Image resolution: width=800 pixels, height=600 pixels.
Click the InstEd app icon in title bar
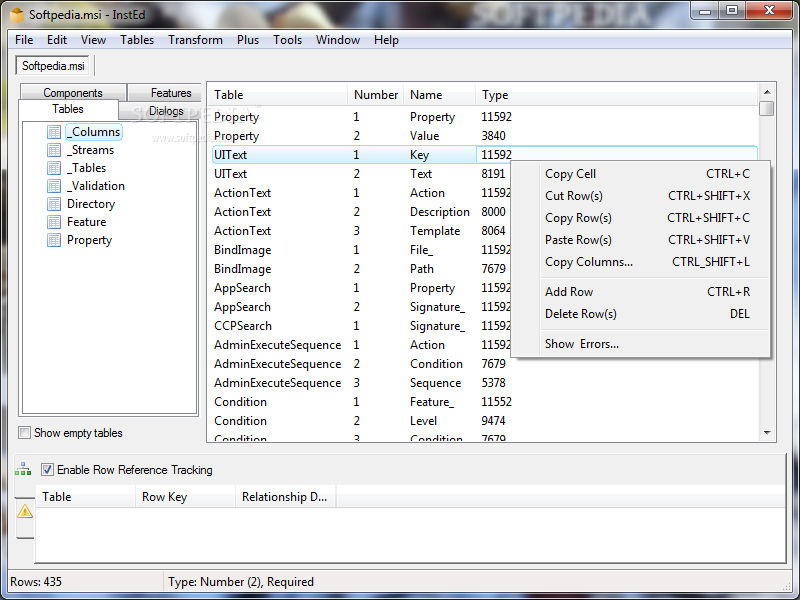[x=17, y=15]
